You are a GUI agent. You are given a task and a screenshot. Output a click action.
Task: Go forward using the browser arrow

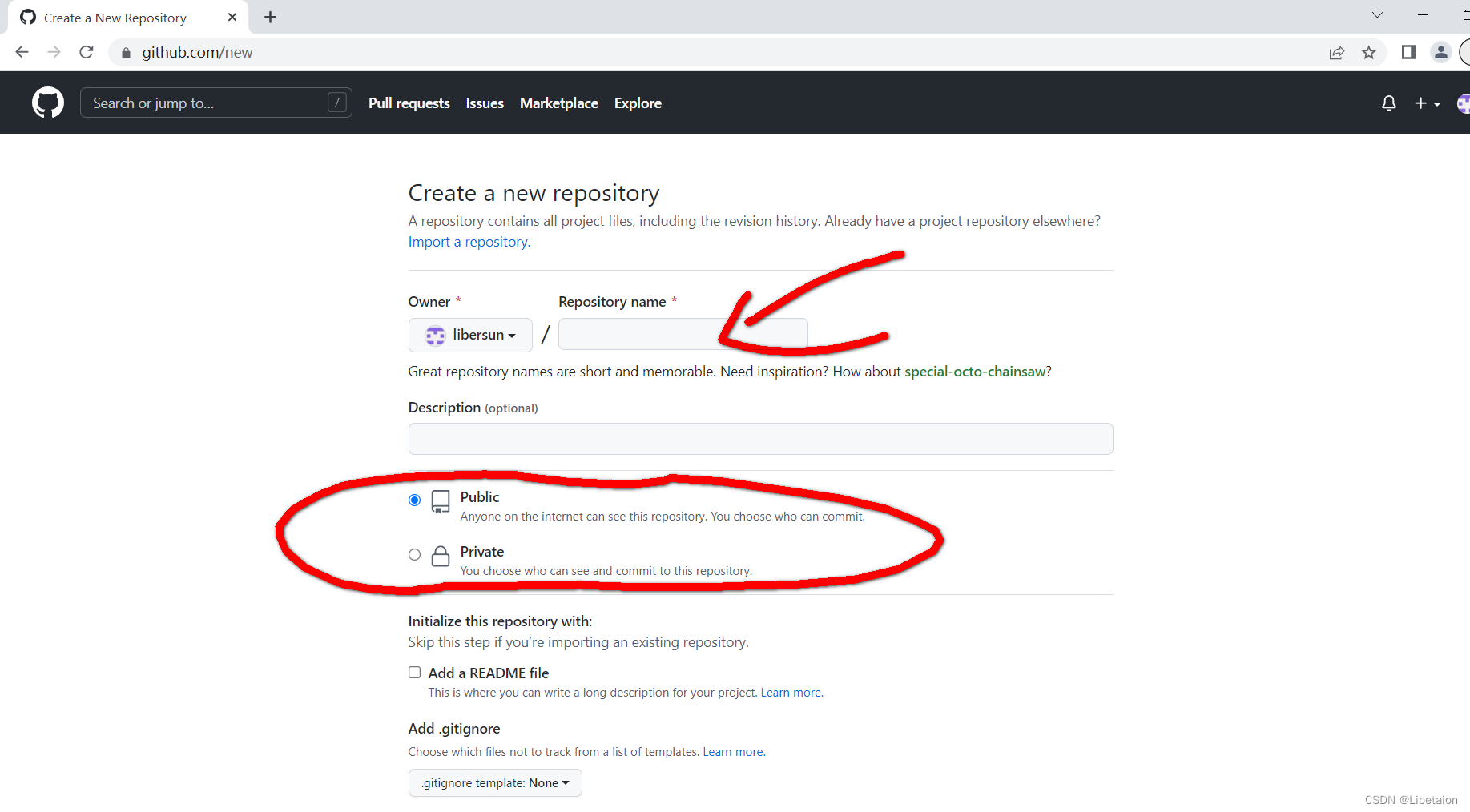pos(54,52)
